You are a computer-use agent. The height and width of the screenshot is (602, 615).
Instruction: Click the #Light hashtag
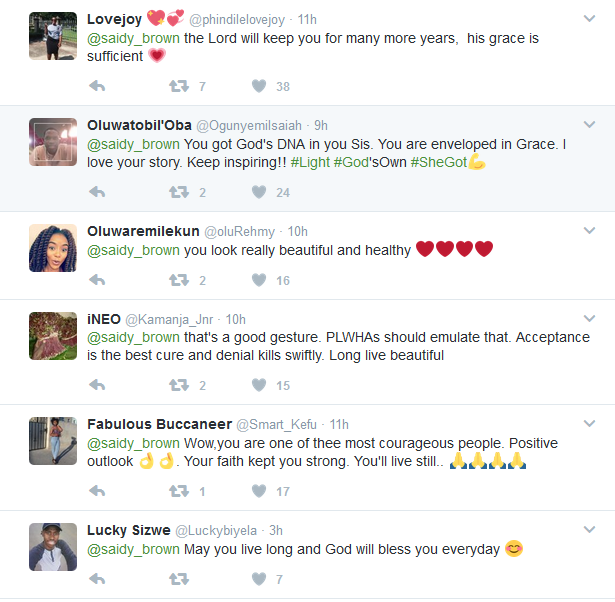pos(308,162)
